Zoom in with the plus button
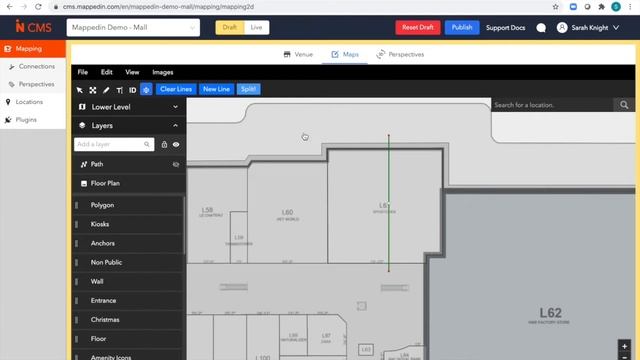The image size is (640, 360). click(x=624, y=346)
